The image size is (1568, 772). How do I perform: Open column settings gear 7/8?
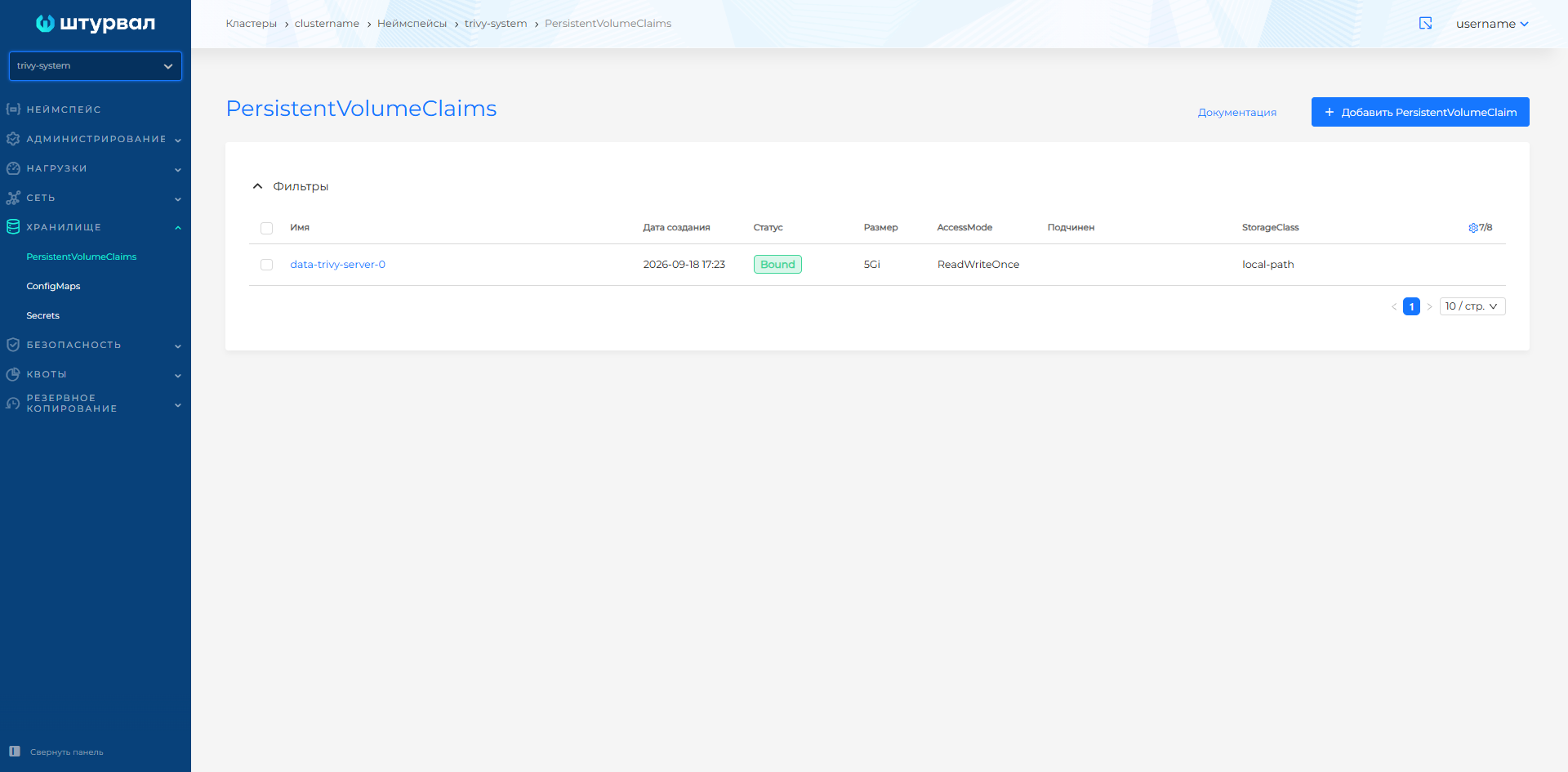point(1480,228)
